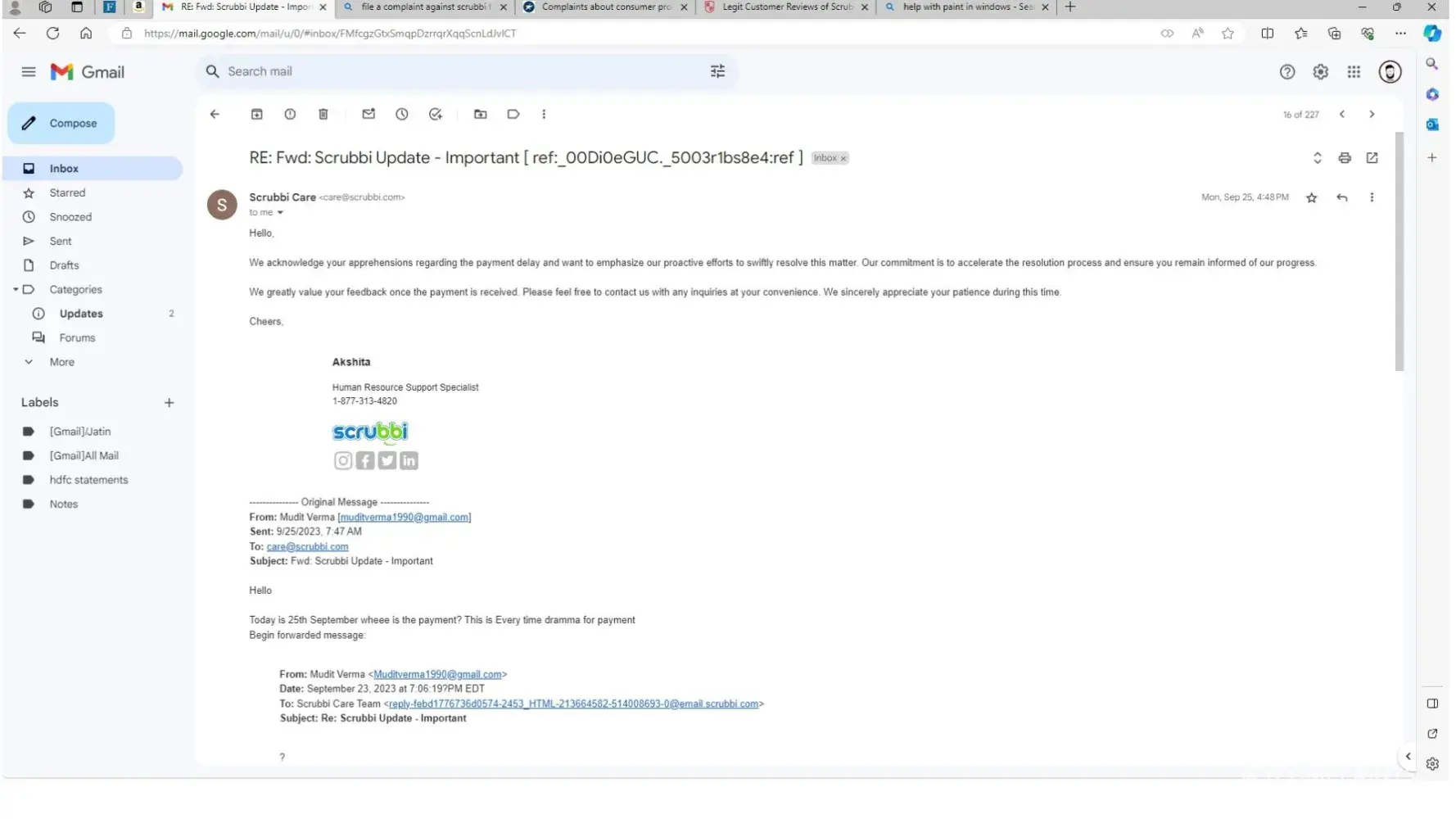Open more toolbar options above email

tap(544, 115)
